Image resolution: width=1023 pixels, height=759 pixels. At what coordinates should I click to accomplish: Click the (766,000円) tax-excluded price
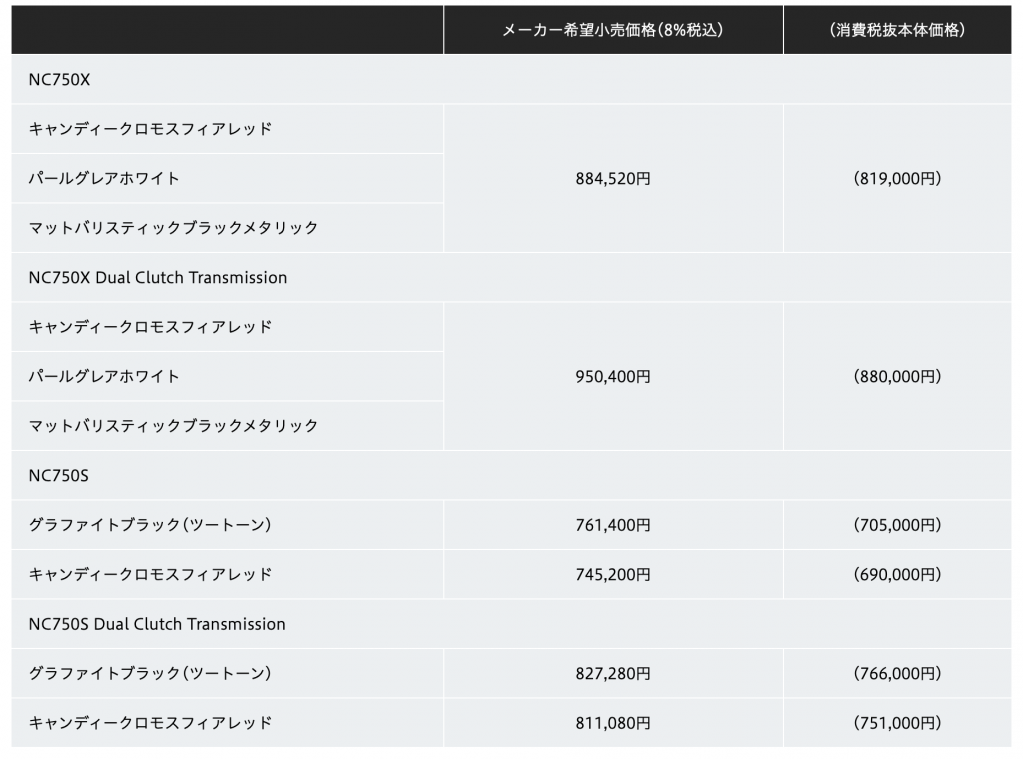[897, 674]
